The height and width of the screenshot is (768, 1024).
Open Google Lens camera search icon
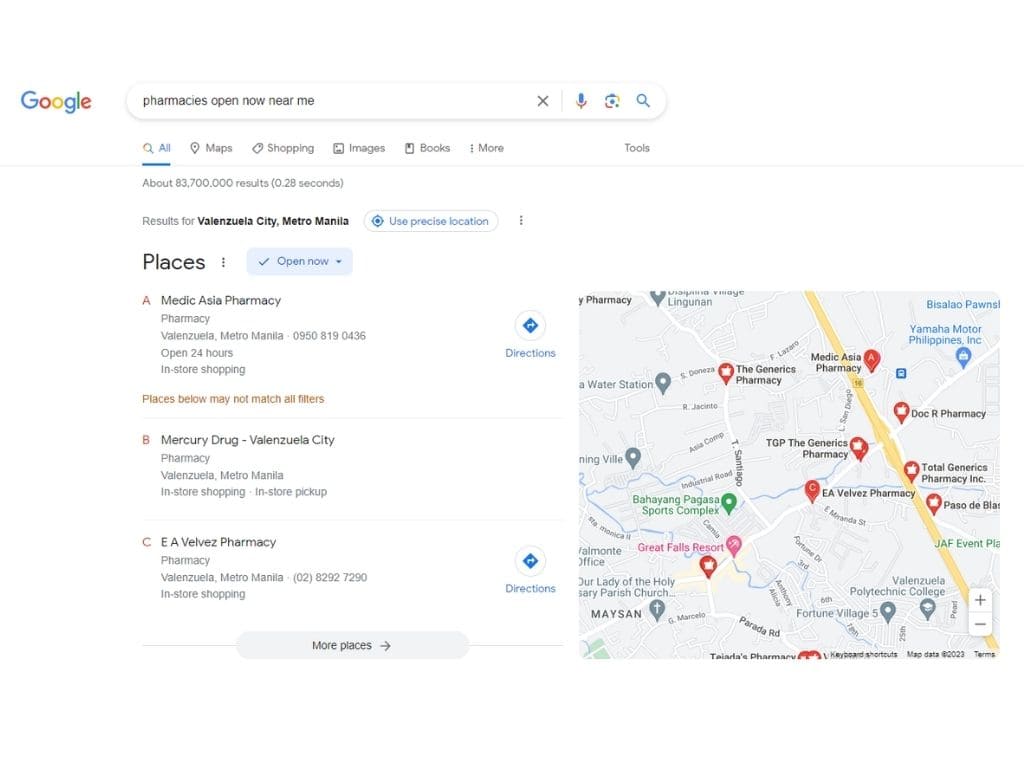612,101
